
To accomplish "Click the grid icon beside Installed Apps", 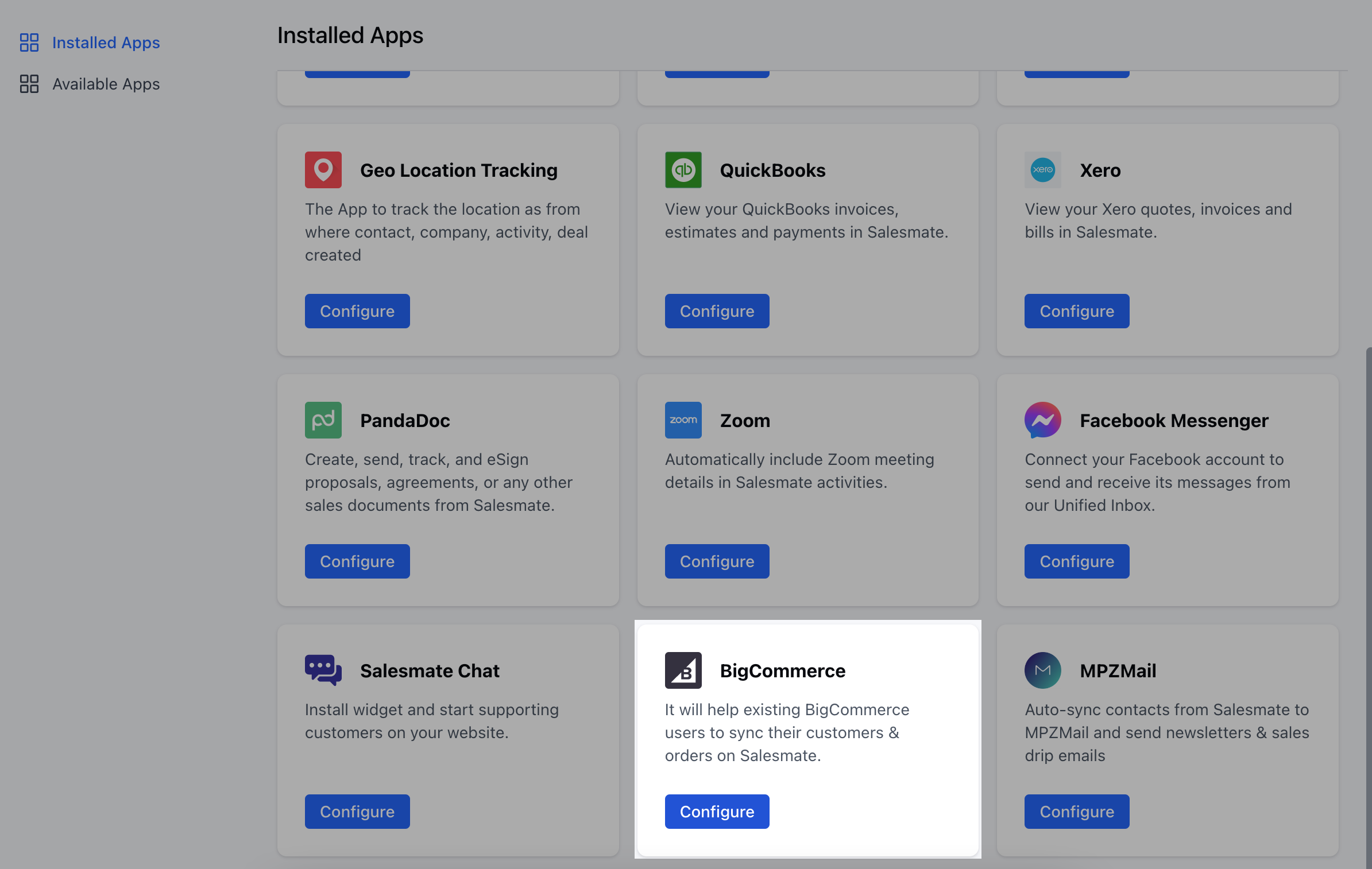I will 29,42.
